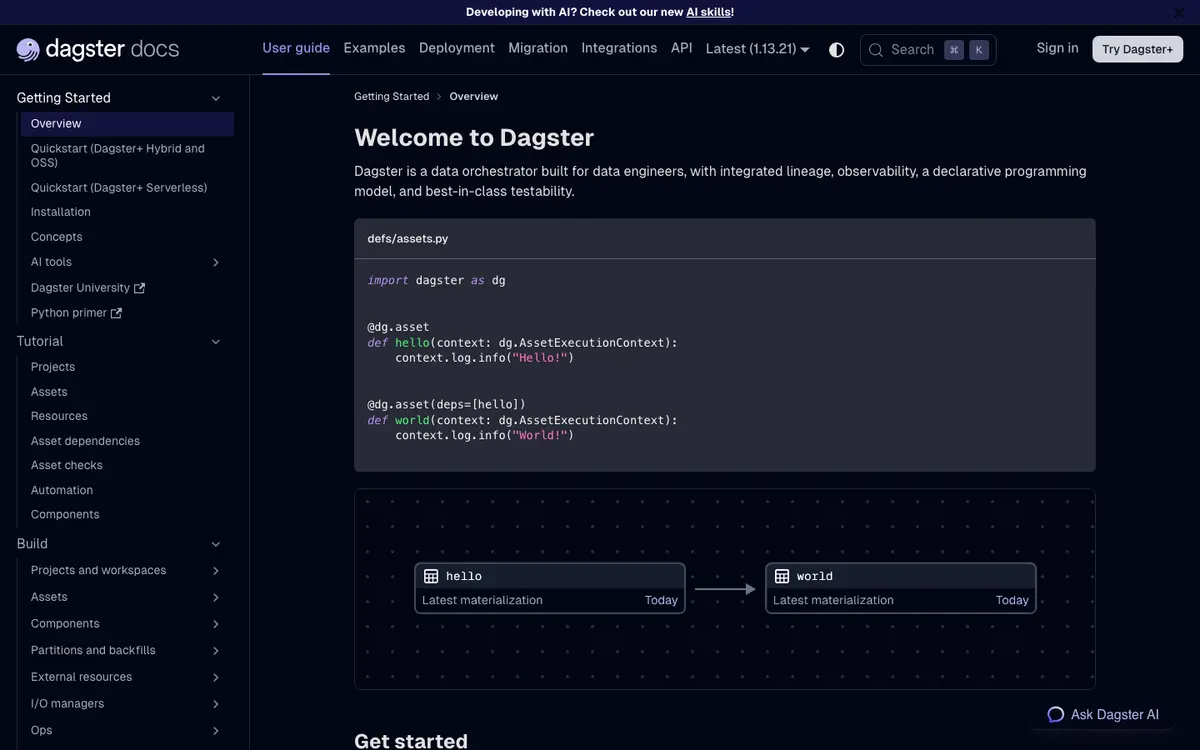Click the Try Dagster+ button
The width and height of the screenshot is (1200, 750).
(x=1138, y=49)
